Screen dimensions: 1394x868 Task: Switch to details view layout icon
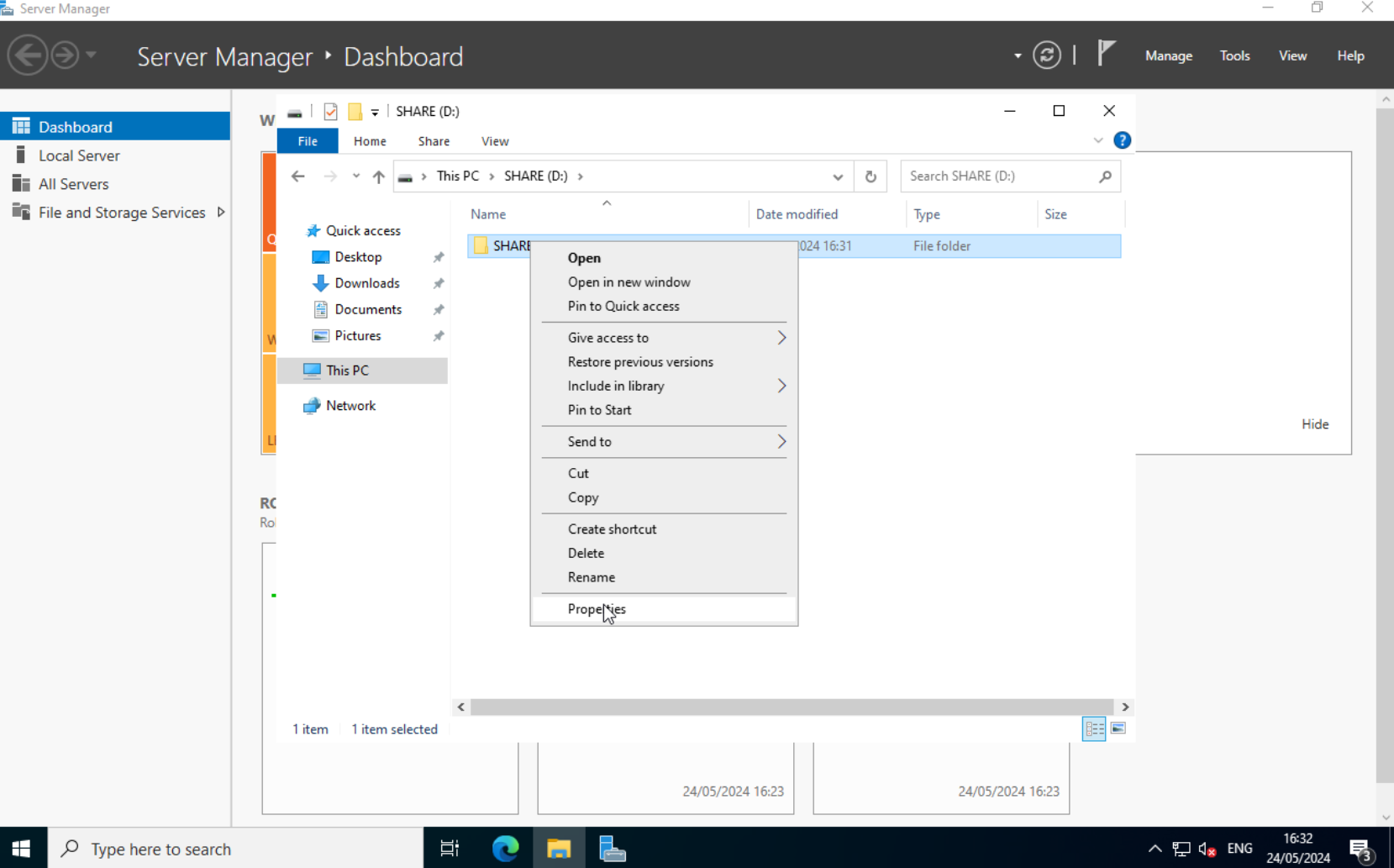coord(1094,729)
